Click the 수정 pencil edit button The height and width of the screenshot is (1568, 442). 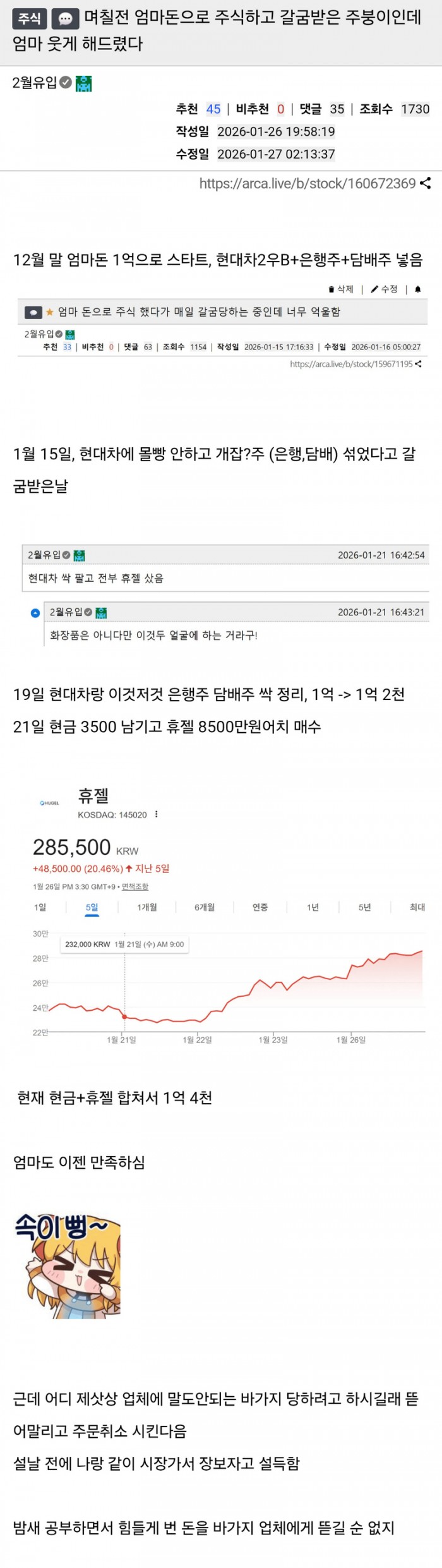(385, 289)
